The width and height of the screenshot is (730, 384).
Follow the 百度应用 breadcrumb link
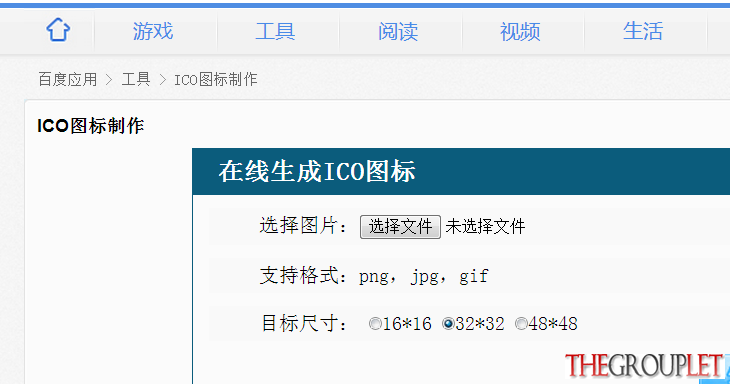pos(68,80)
